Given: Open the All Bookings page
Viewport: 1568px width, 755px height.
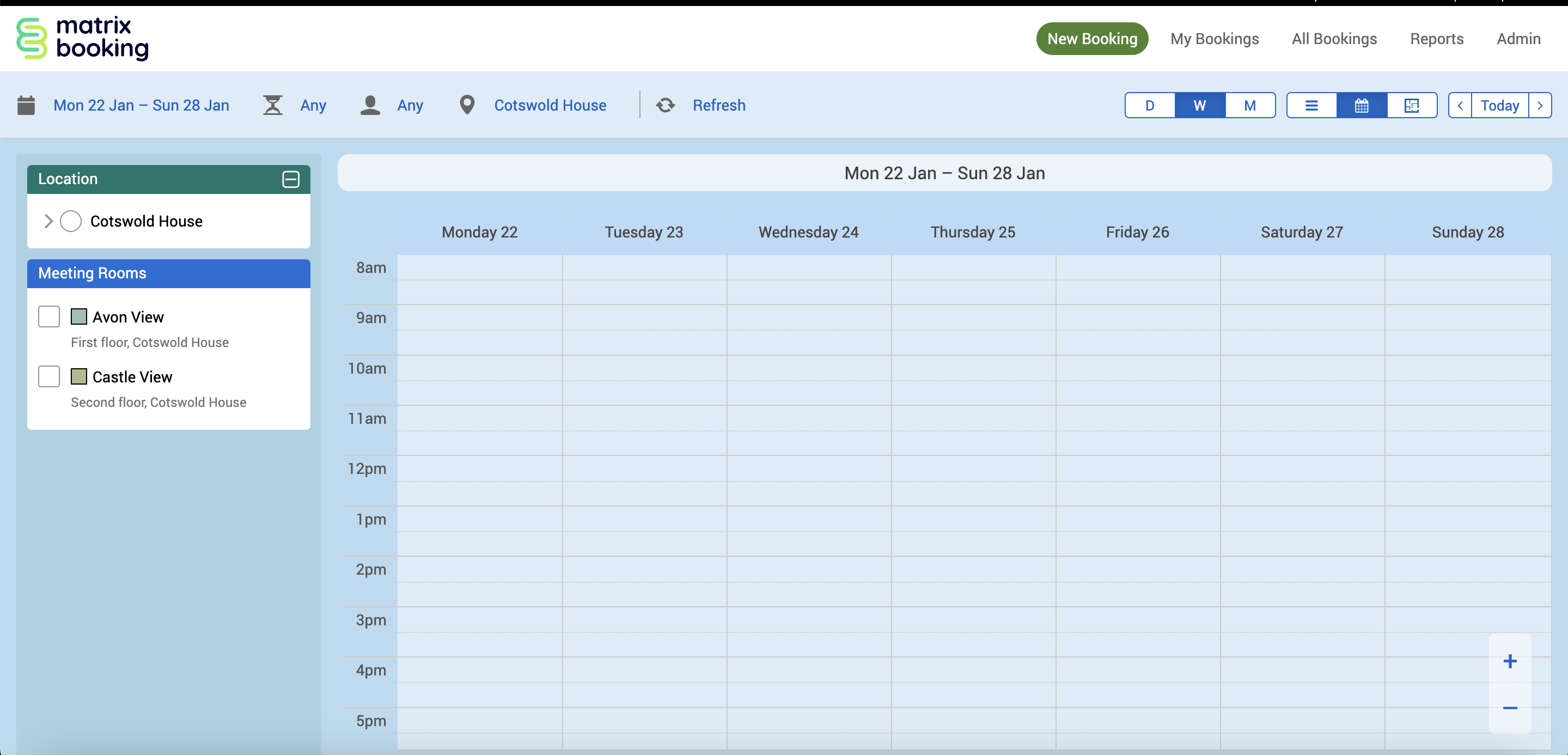Looking at the screenshot, I should 1334,38.
